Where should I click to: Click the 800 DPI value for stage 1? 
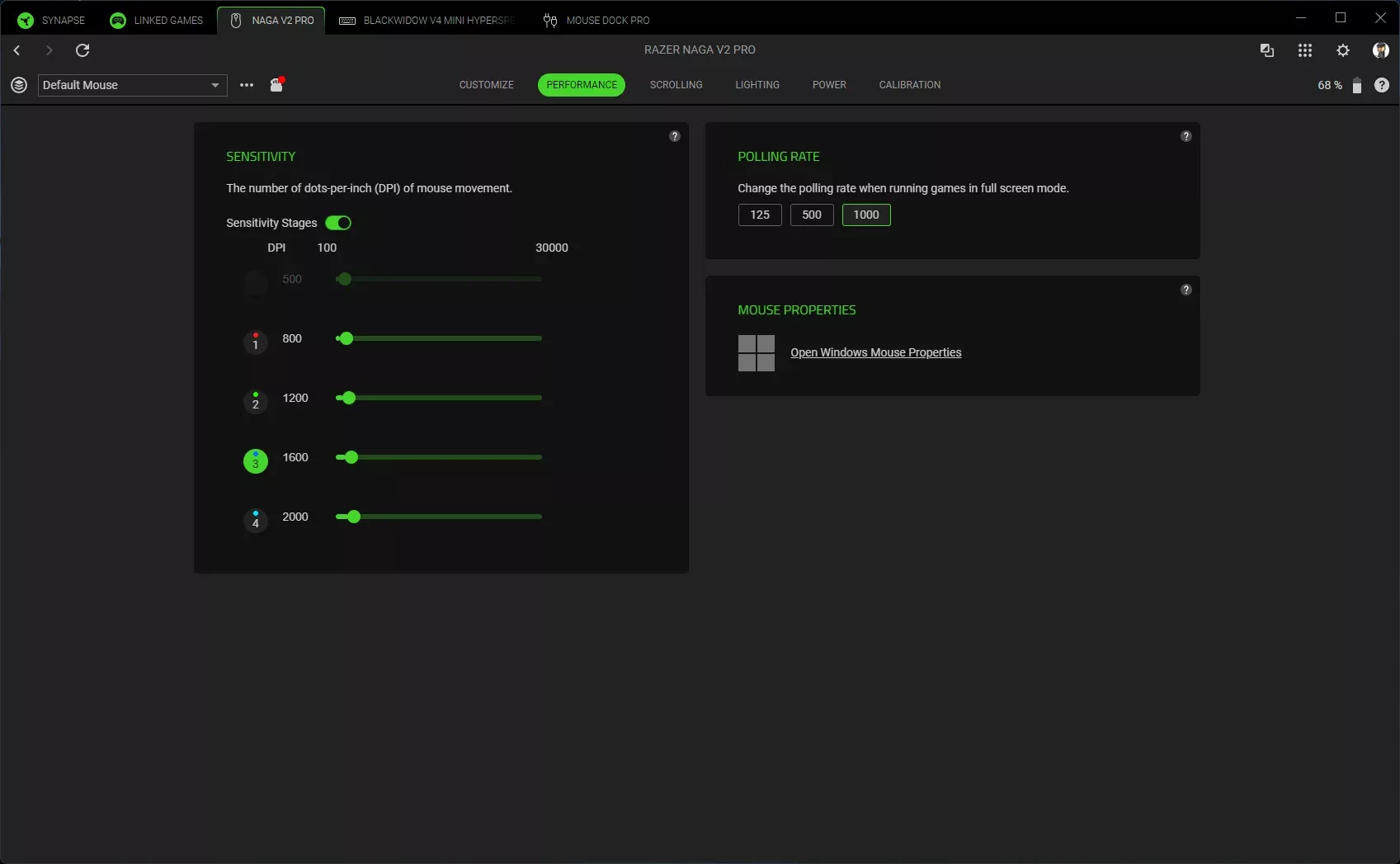[292, 338]
